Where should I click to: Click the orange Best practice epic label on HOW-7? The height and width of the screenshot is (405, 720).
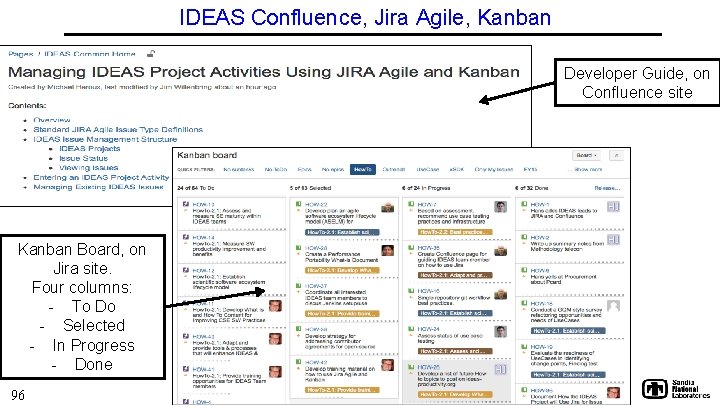pyautogui.click(x=455, y=232)
